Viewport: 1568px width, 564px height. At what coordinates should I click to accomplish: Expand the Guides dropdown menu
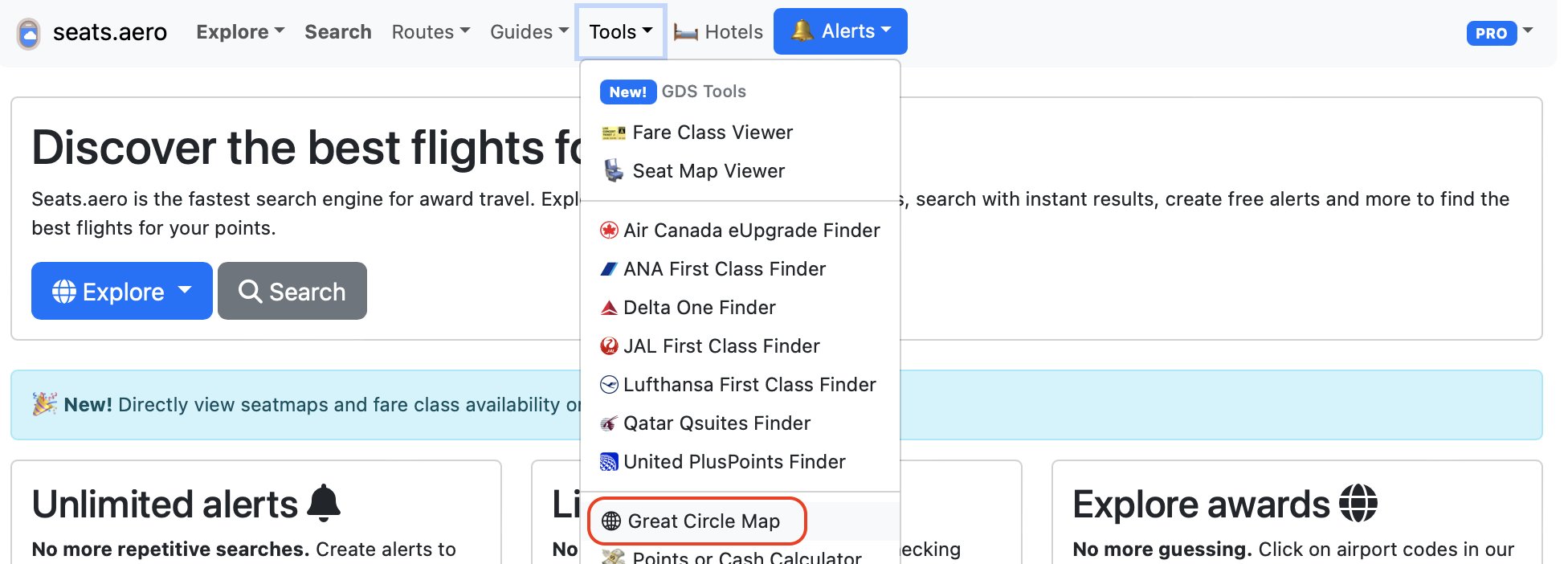pos(529,32)
